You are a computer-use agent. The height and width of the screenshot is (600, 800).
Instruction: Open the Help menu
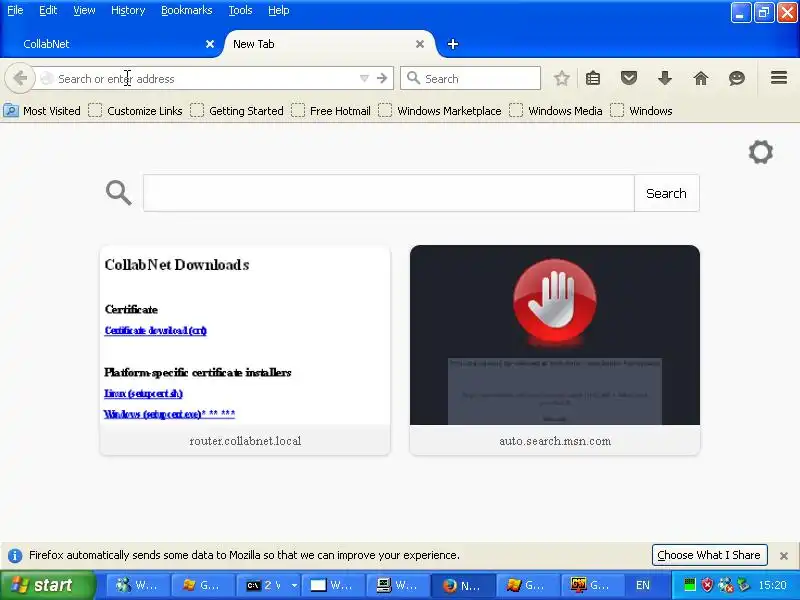(279, 10)
